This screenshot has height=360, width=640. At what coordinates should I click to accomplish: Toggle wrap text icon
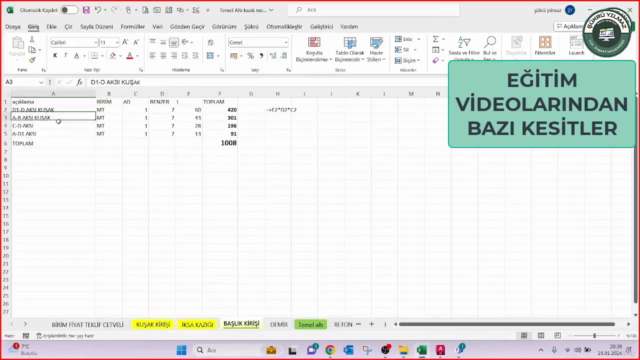coord(211,42)
